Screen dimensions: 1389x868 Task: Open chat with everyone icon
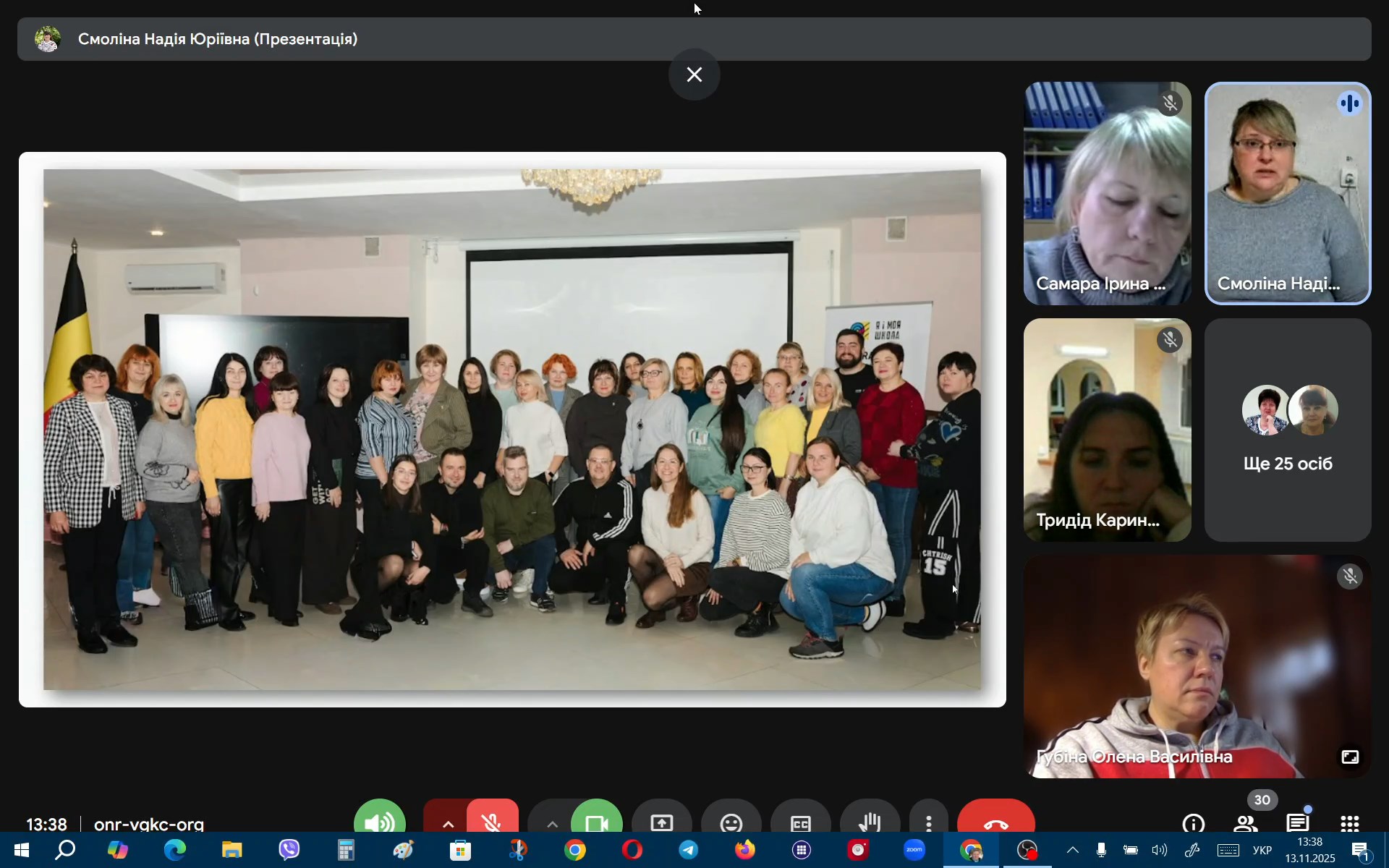[1297, 823]
